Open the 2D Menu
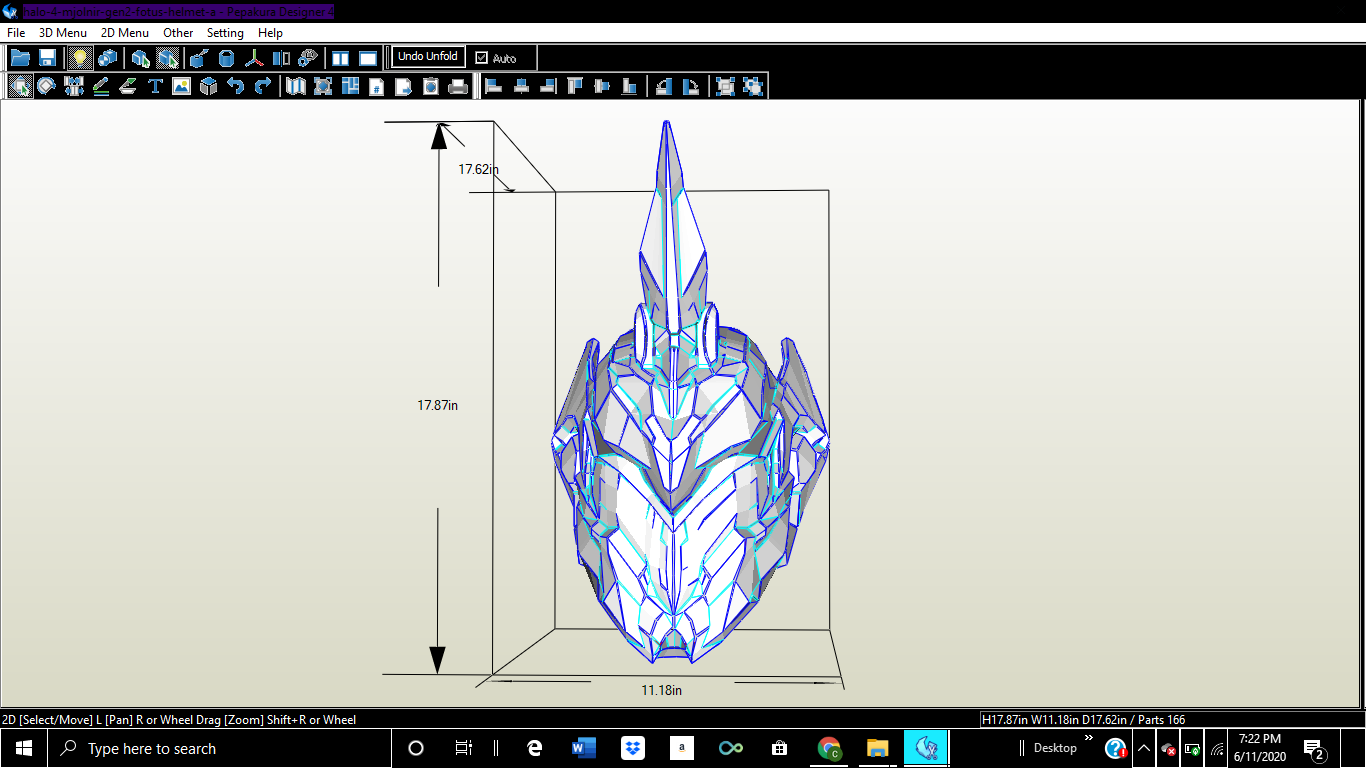This screenshot has width=1366, height=768. tap(125, 33)
